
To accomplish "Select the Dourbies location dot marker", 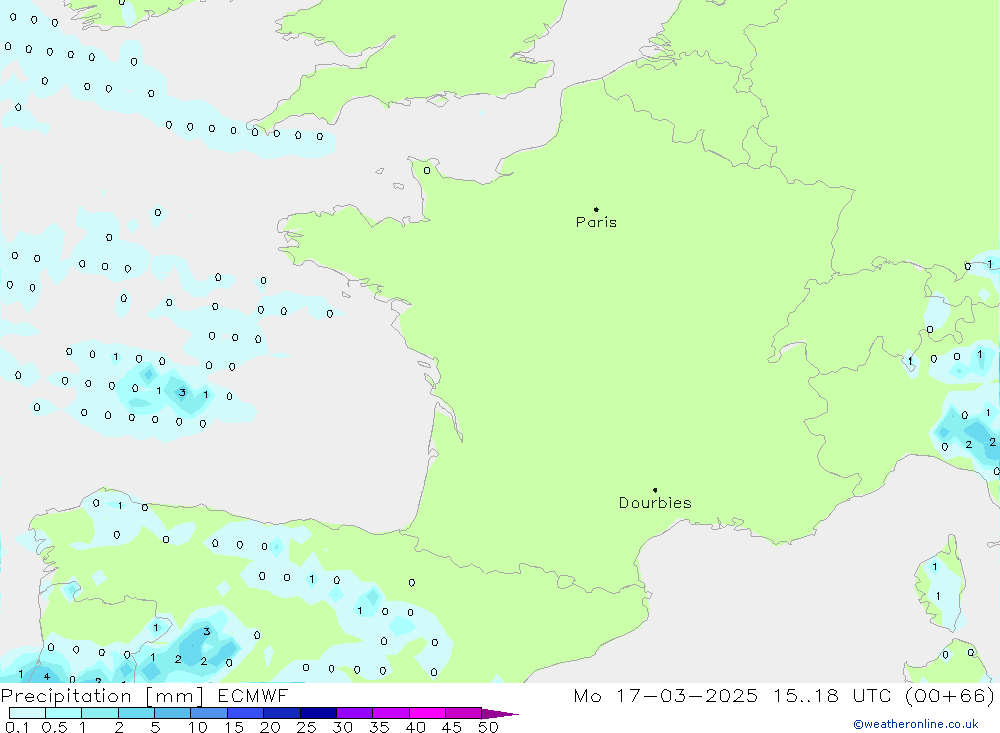I will [x=655, y=490].
